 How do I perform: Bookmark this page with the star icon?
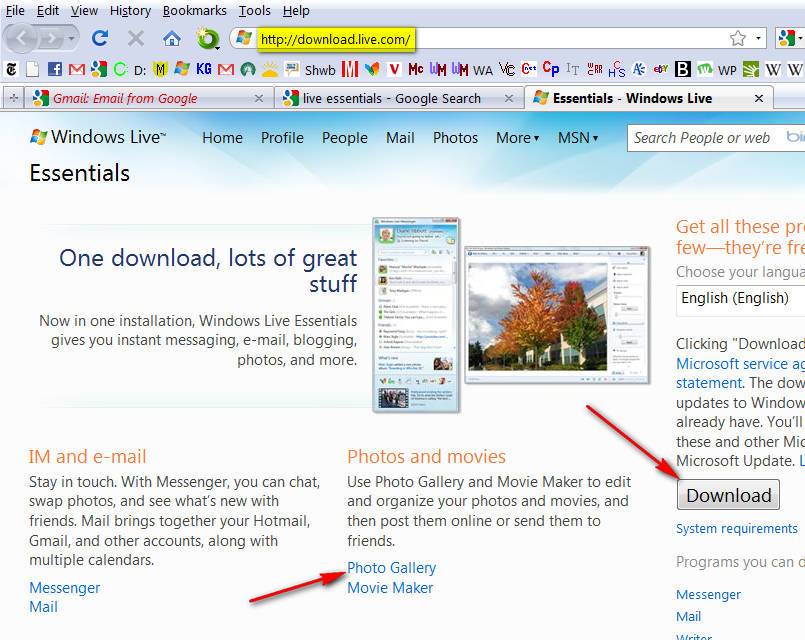(x=738, y=38)
